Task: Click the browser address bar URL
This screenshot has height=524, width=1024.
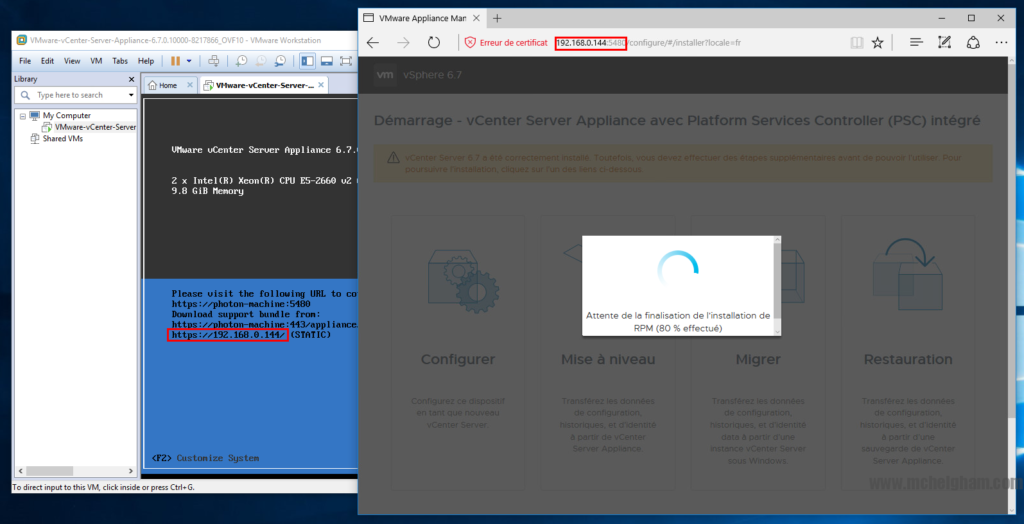Action: tap(648, 43)
